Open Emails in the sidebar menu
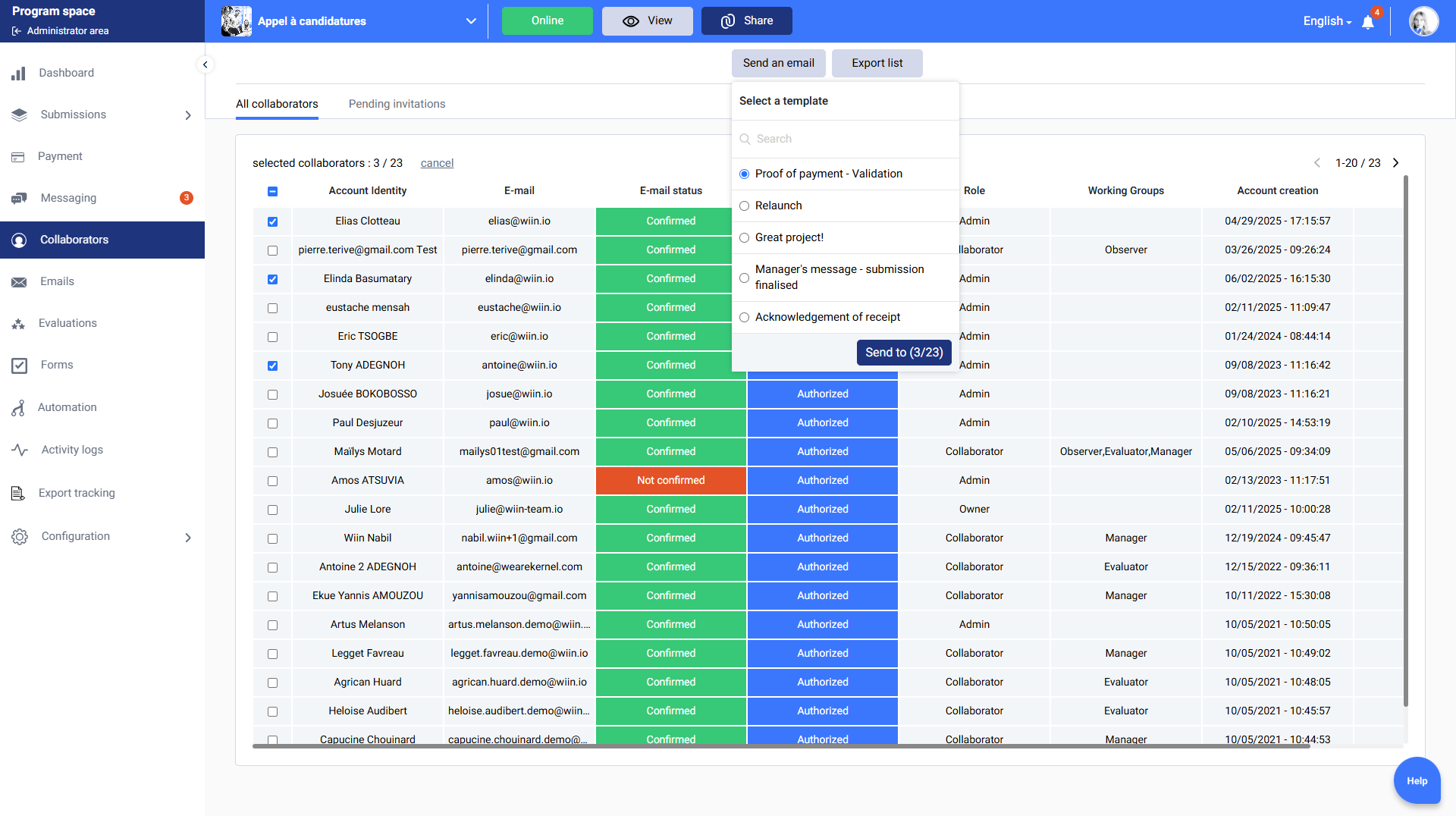Screen dimensions: 1456x819 [x=57, y=281]
